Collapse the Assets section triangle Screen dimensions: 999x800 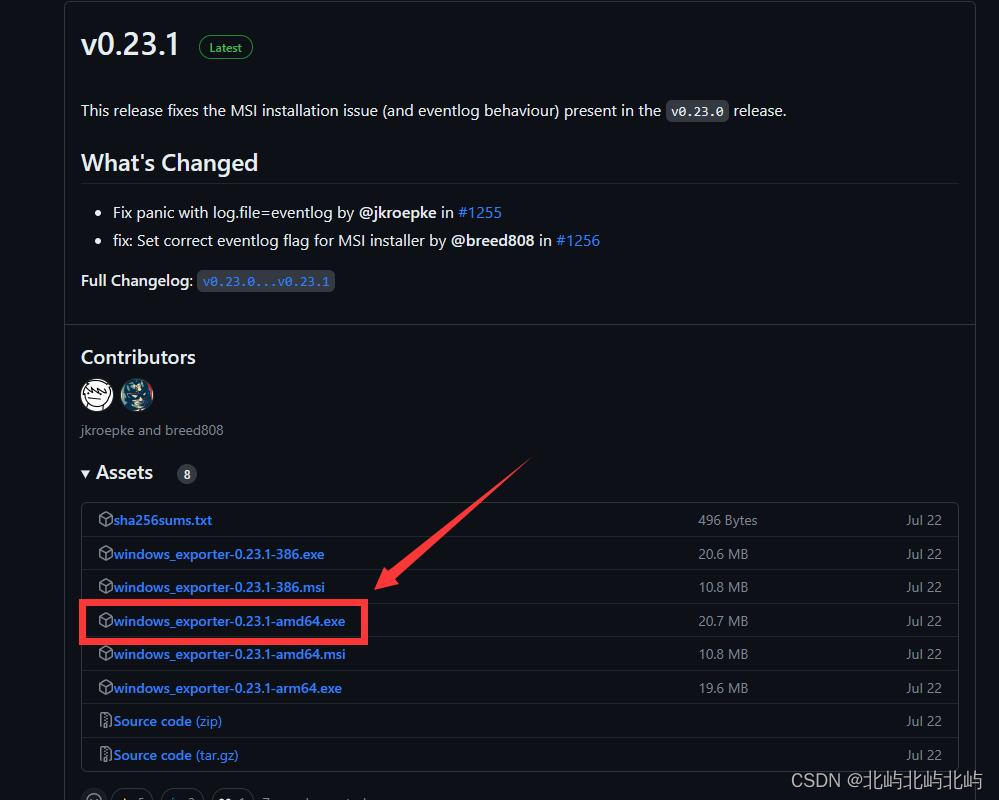85,474
